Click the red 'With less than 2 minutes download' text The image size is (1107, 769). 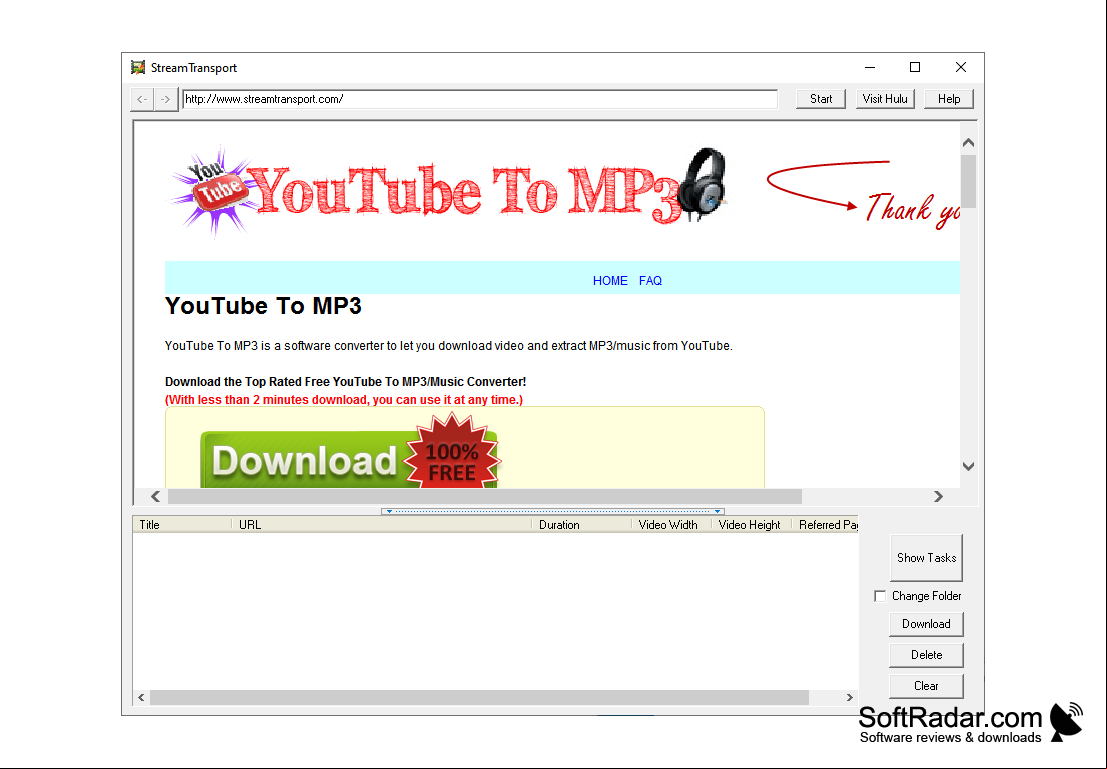tap(344, 400)
